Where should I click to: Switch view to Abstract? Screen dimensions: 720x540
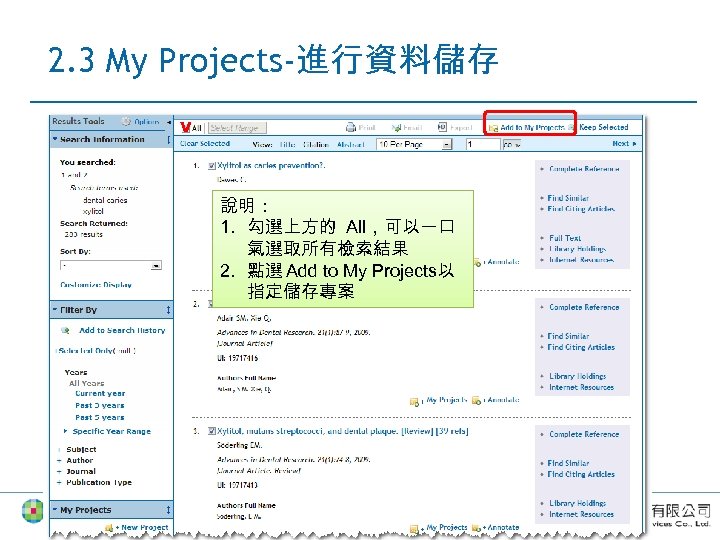pyautogui.click(x=351, y=144)
